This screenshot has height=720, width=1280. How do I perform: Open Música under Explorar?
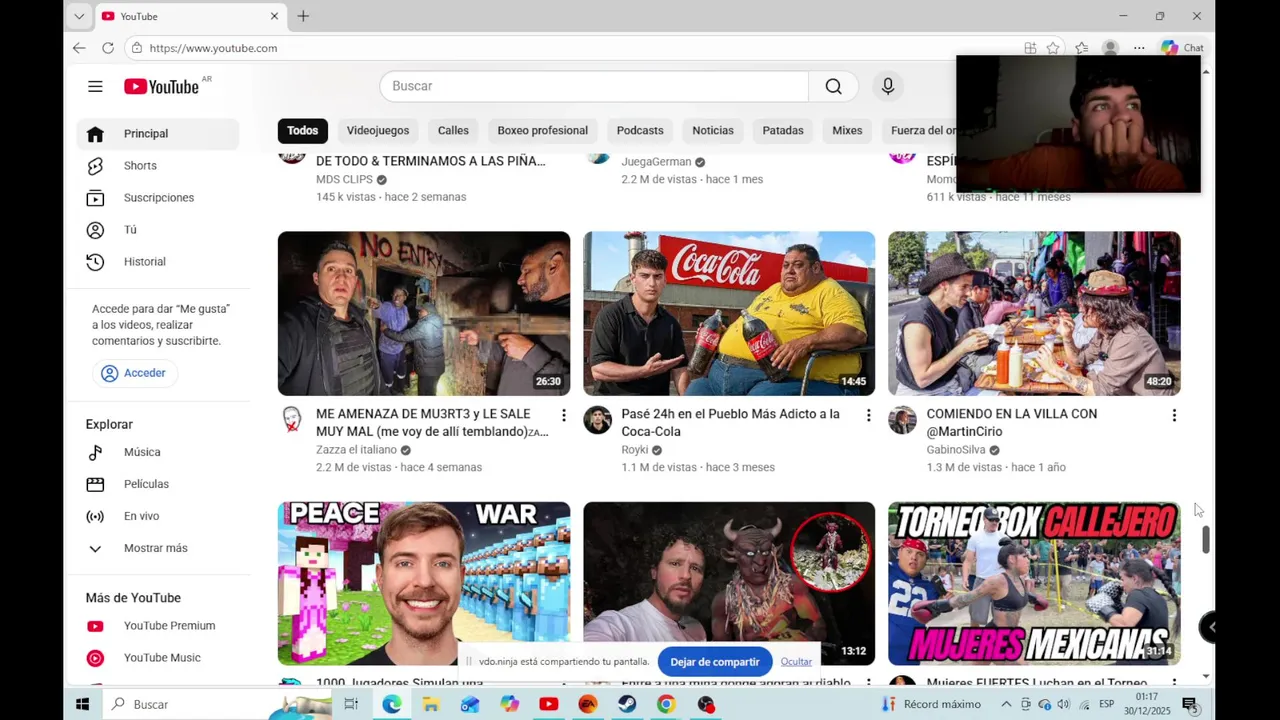tap(157, 452)
